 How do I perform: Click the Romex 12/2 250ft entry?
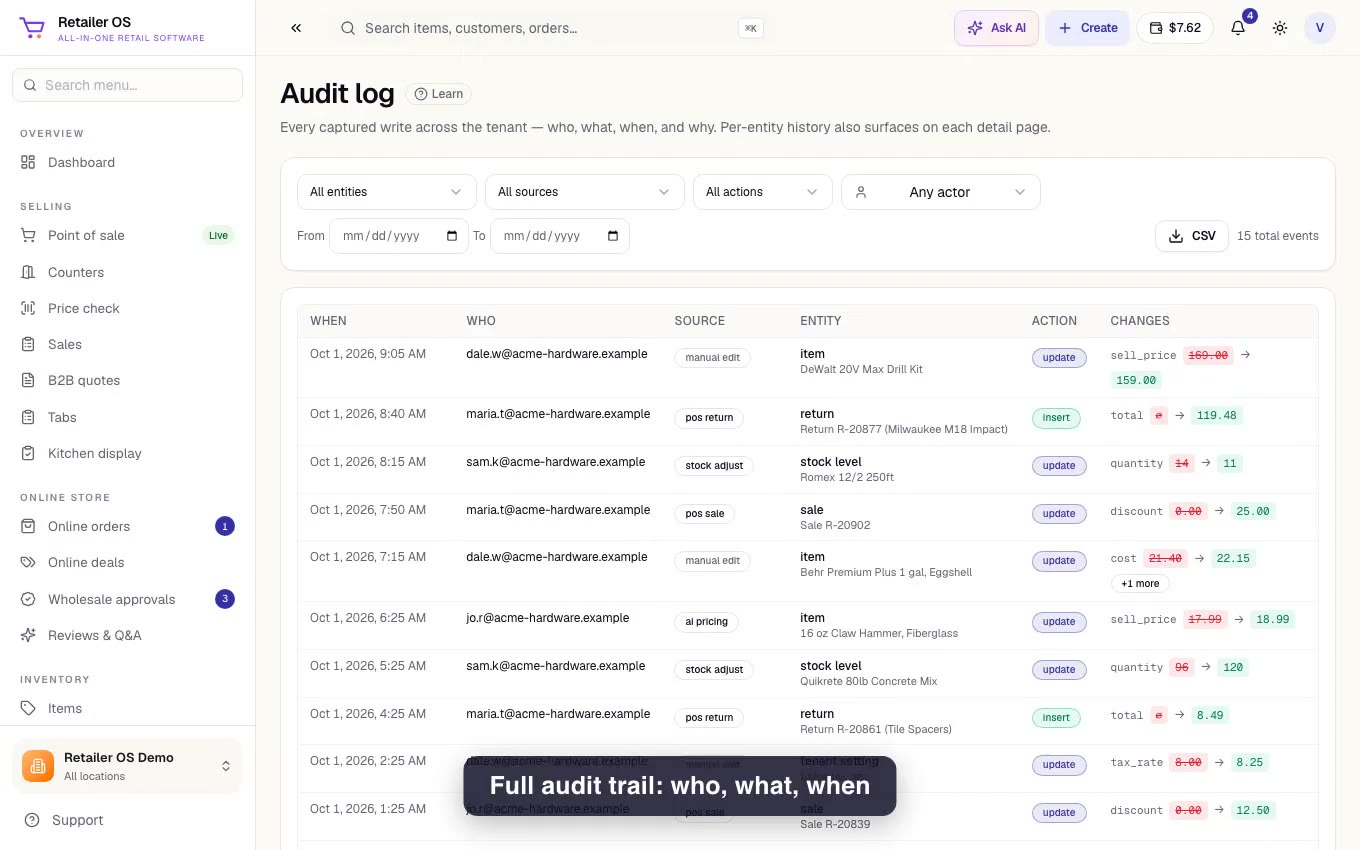pyautogui.click(x=847, y=477)
